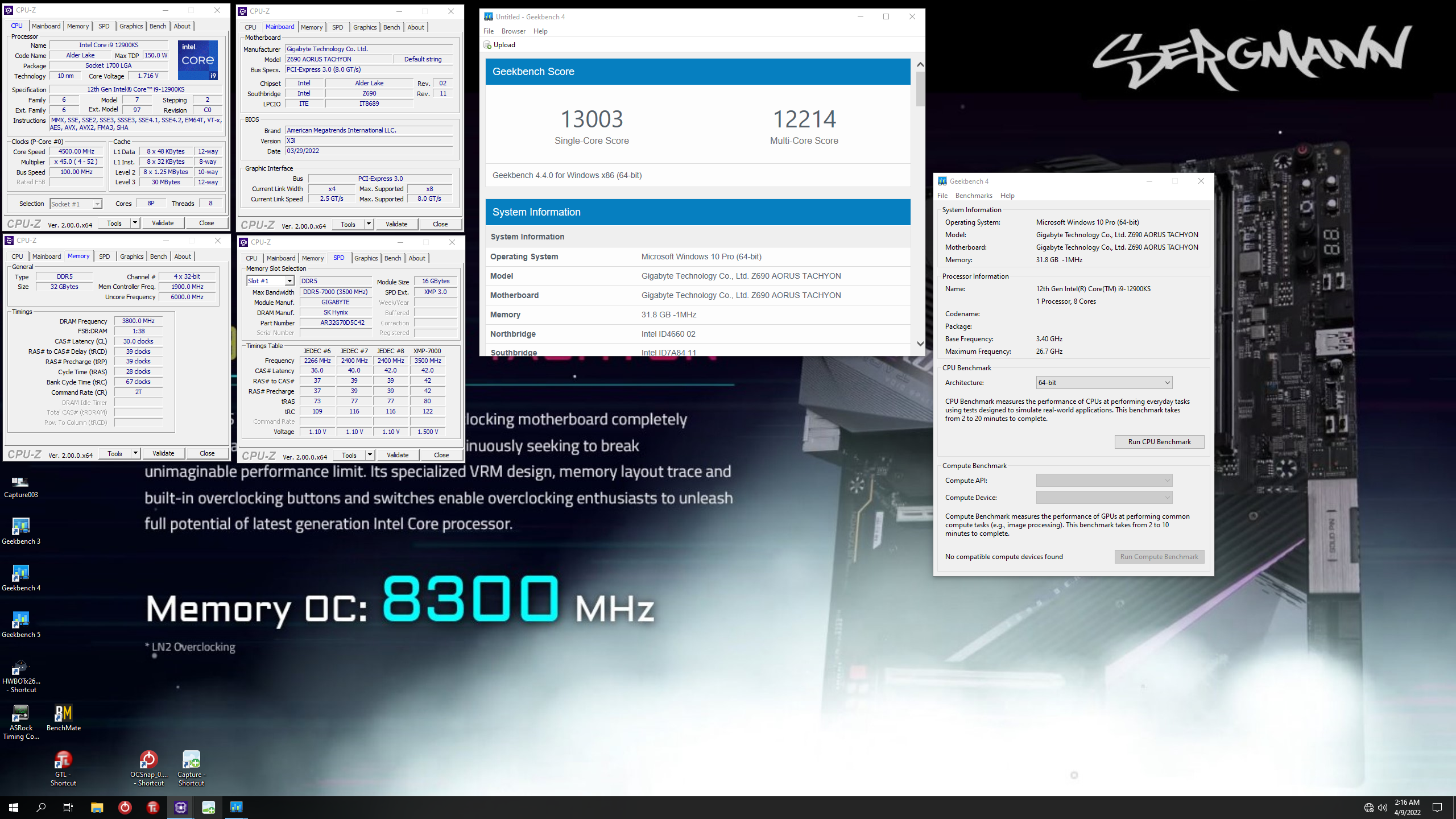
Task: Click scroll up arrow in Geekbench results
Action: [920, 64]
